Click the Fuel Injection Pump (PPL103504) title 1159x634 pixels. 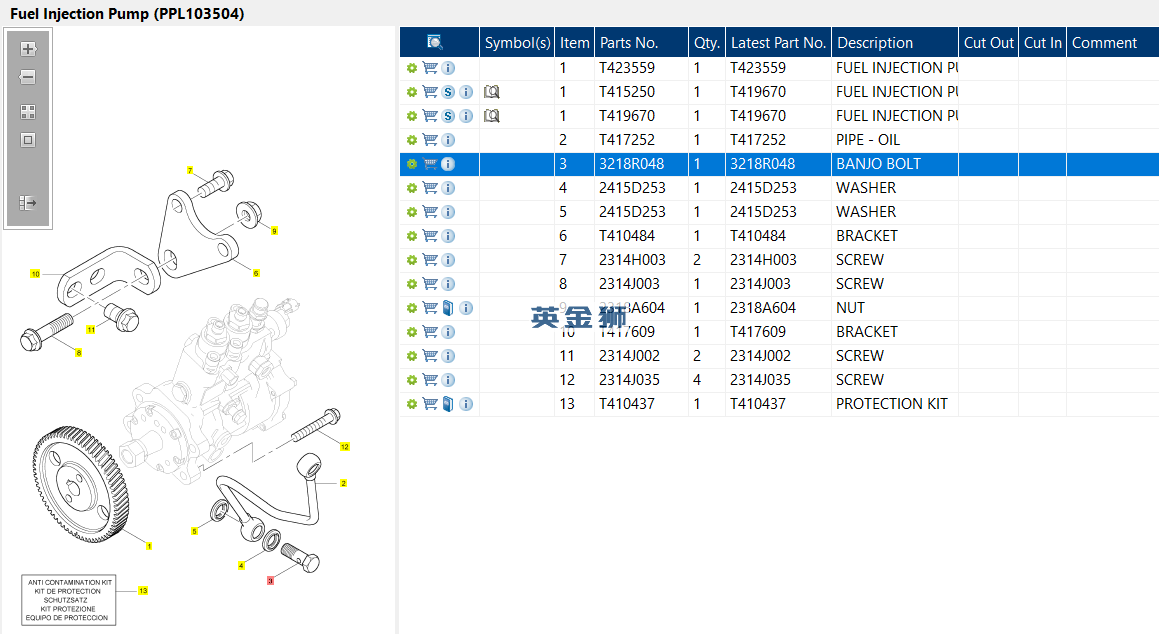pos(127,13)
